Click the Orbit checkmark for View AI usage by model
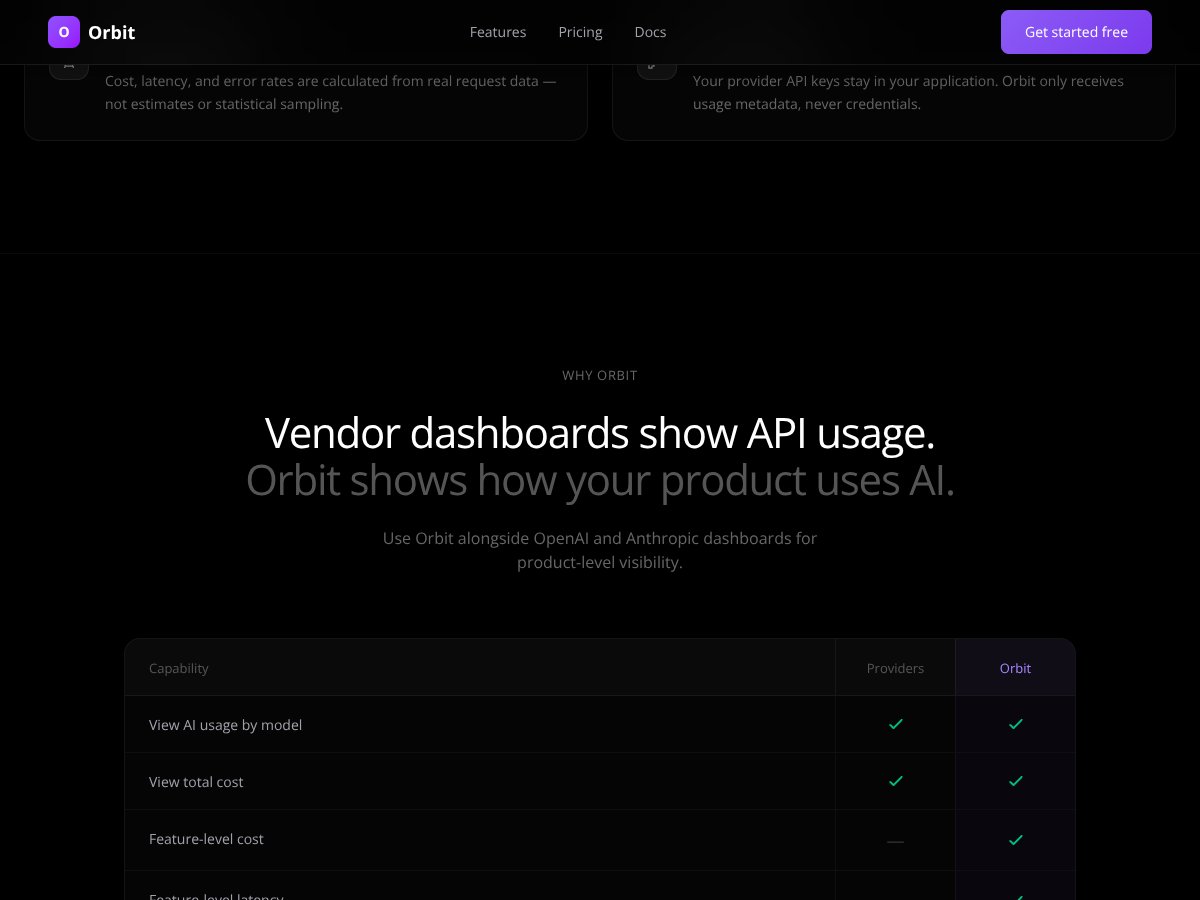Viewport: 1200px width, 900px height. [x=1015, y=724]
